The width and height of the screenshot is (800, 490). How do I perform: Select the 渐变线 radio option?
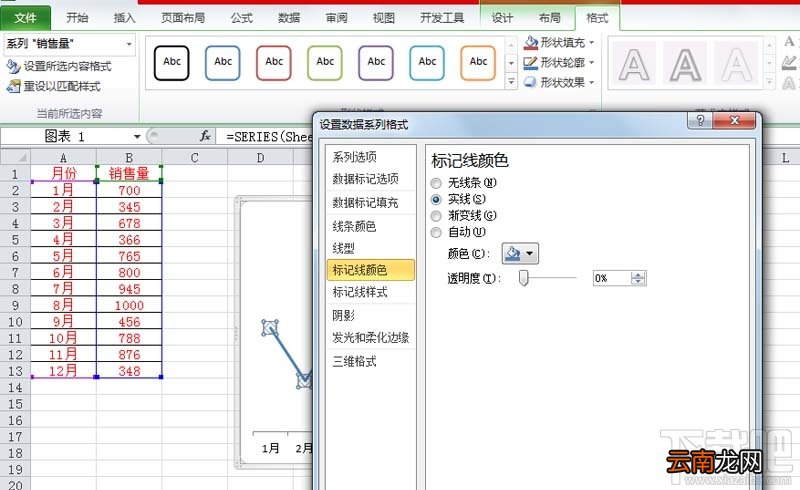[436, 216]
